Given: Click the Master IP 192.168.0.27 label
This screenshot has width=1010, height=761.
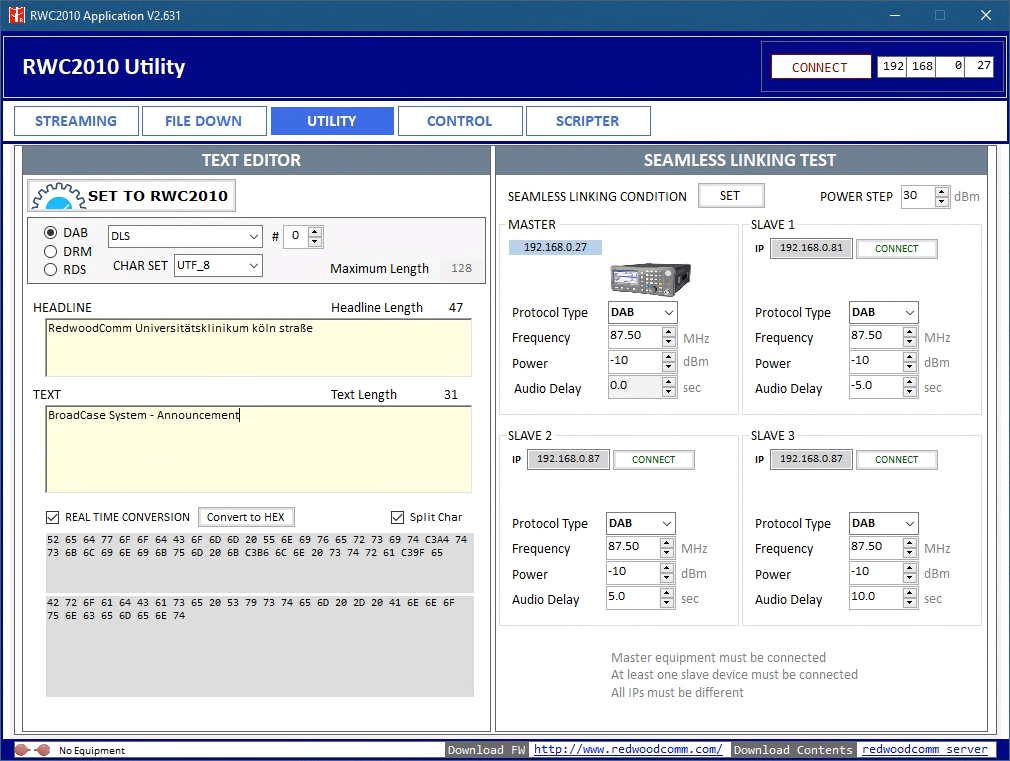Looking at the screenshot, I should (555, 247).
